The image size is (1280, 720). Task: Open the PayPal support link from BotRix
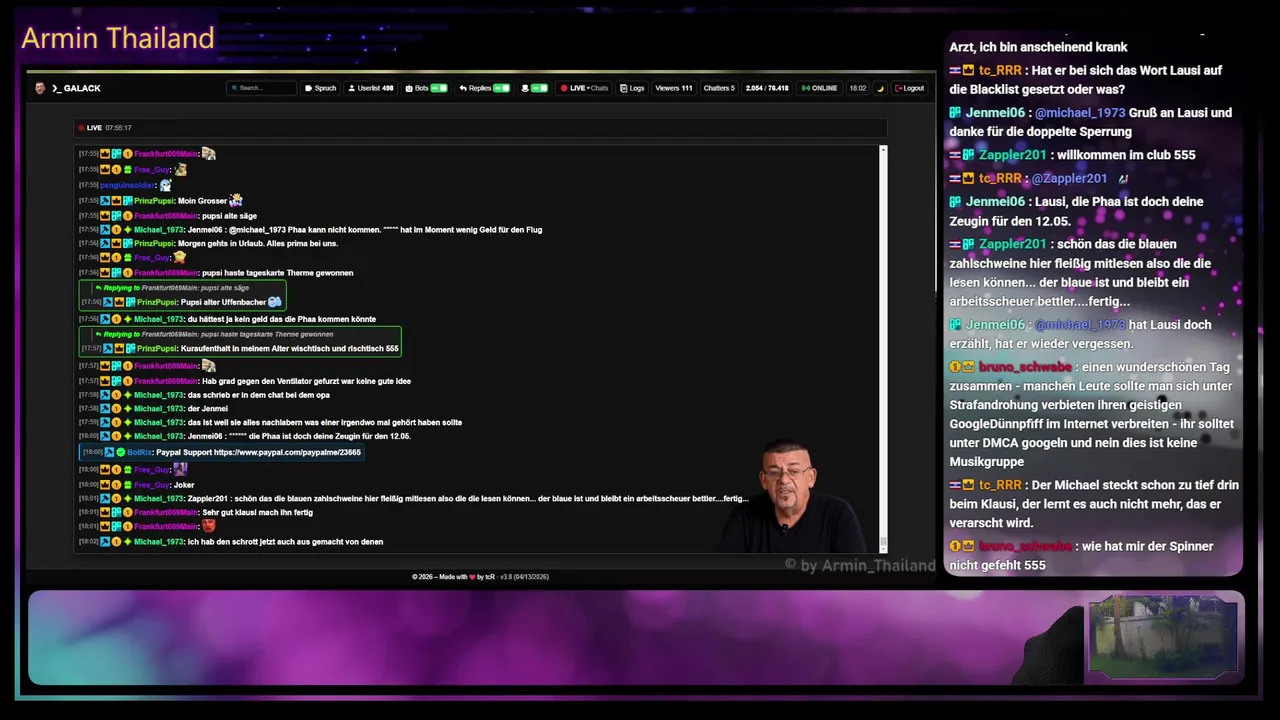(287, 452)
